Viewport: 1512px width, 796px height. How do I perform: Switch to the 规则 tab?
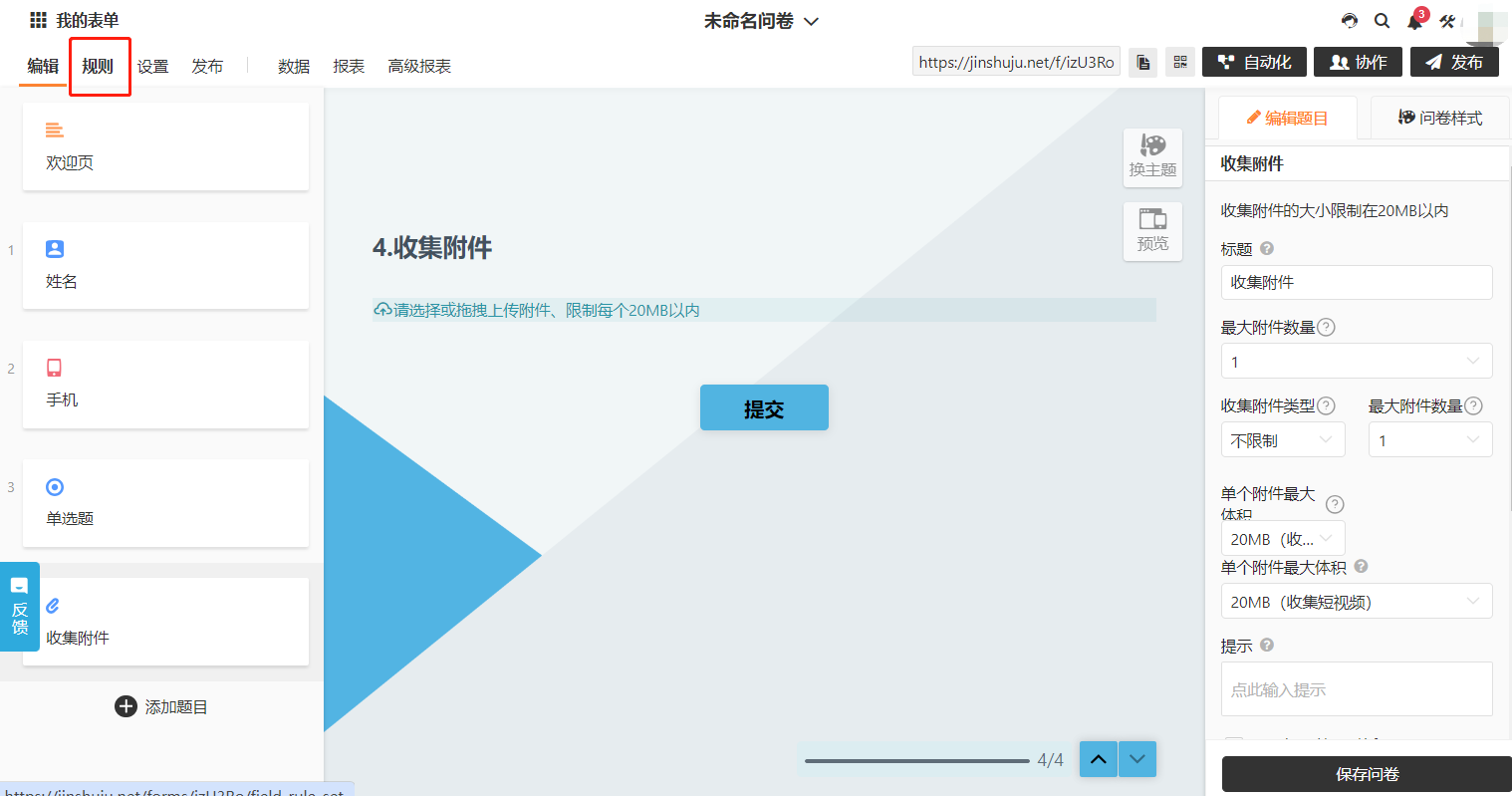(x=98, y=66)
